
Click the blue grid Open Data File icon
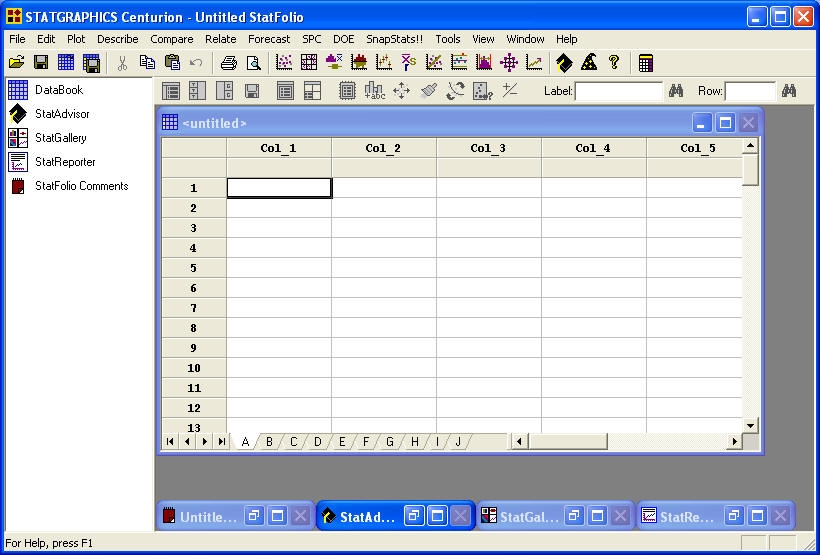pyautogui.click(x=66, y=63)
